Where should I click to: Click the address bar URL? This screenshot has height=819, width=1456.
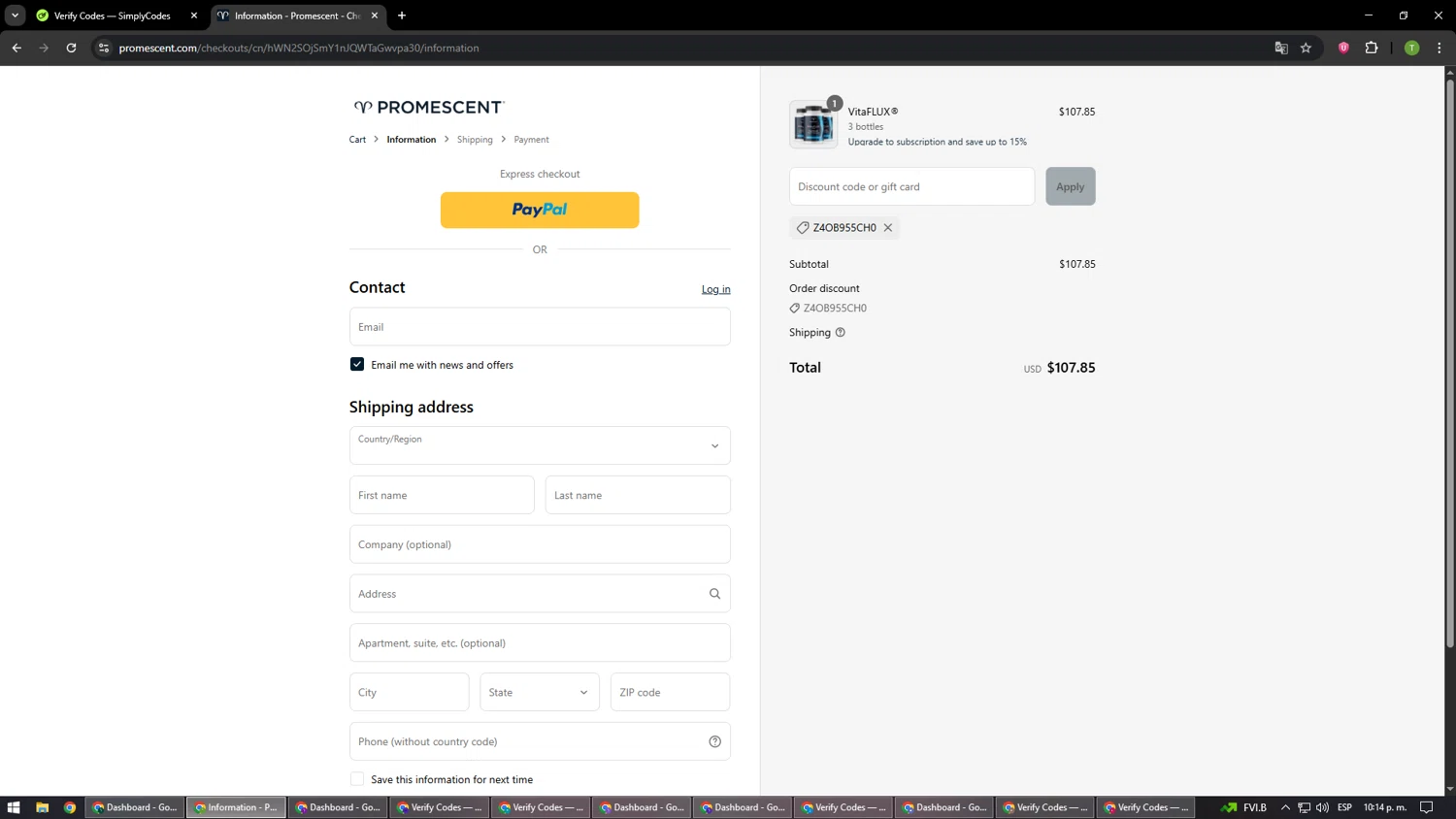pos(299,48)
